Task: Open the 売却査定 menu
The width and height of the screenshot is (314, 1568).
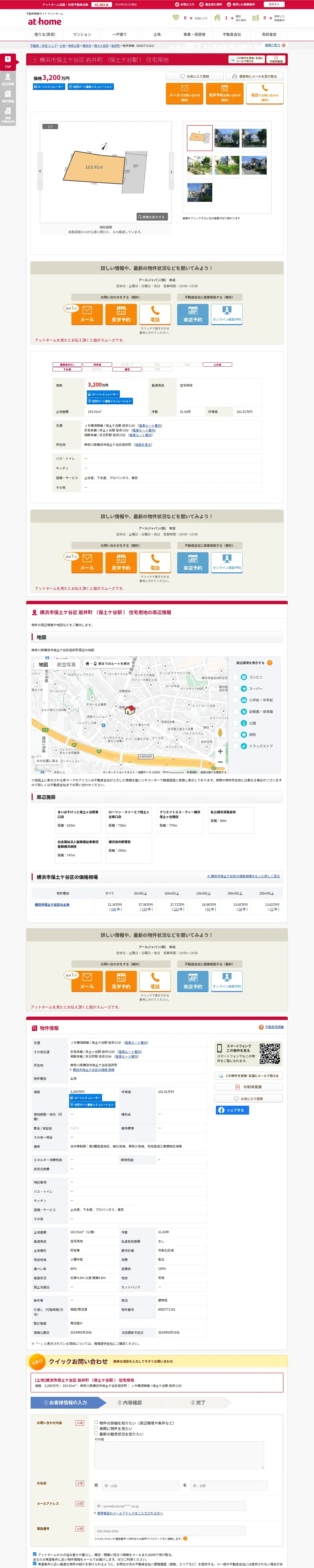Action: pos(269,35)
